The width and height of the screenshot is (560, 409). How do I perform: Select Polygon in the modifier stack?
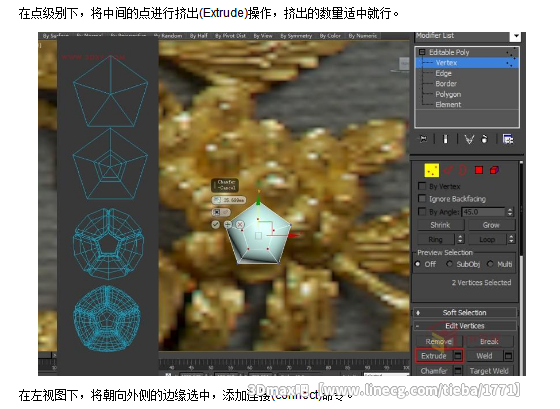click(x=448, y=94)
